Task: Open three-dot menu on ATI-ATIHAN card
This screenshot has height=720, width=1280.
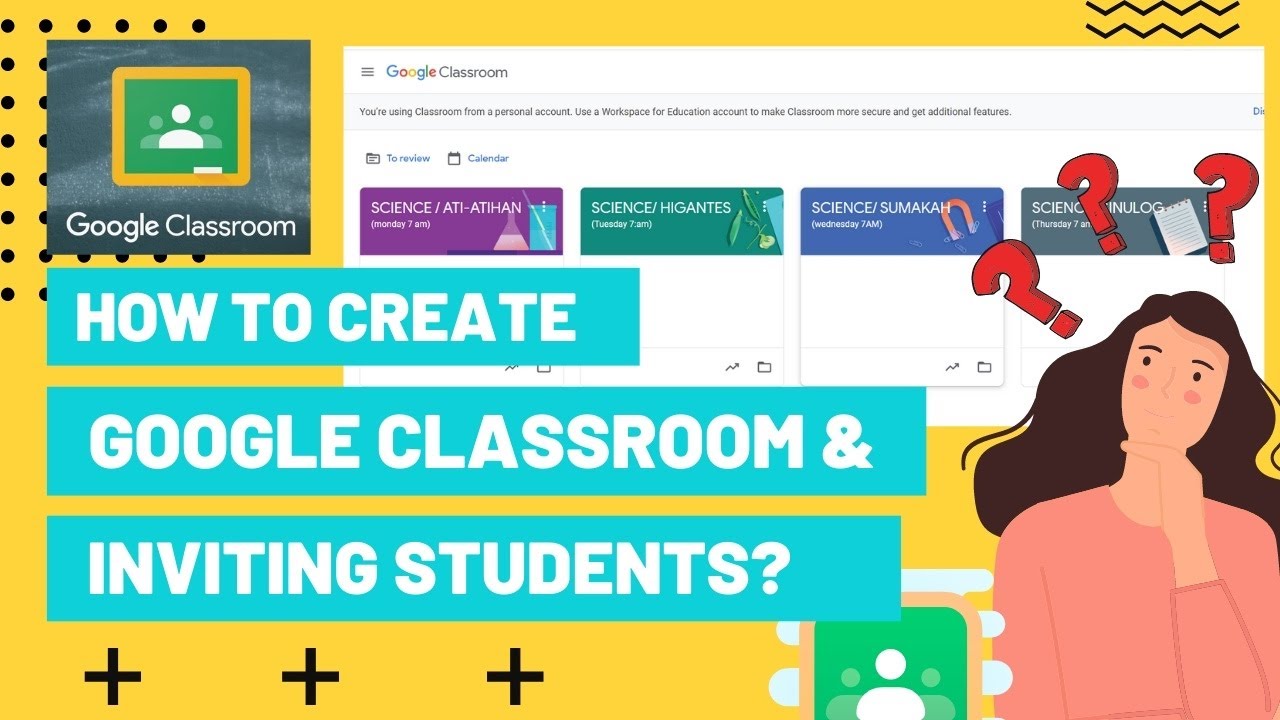Action: (x=544, y=207)
